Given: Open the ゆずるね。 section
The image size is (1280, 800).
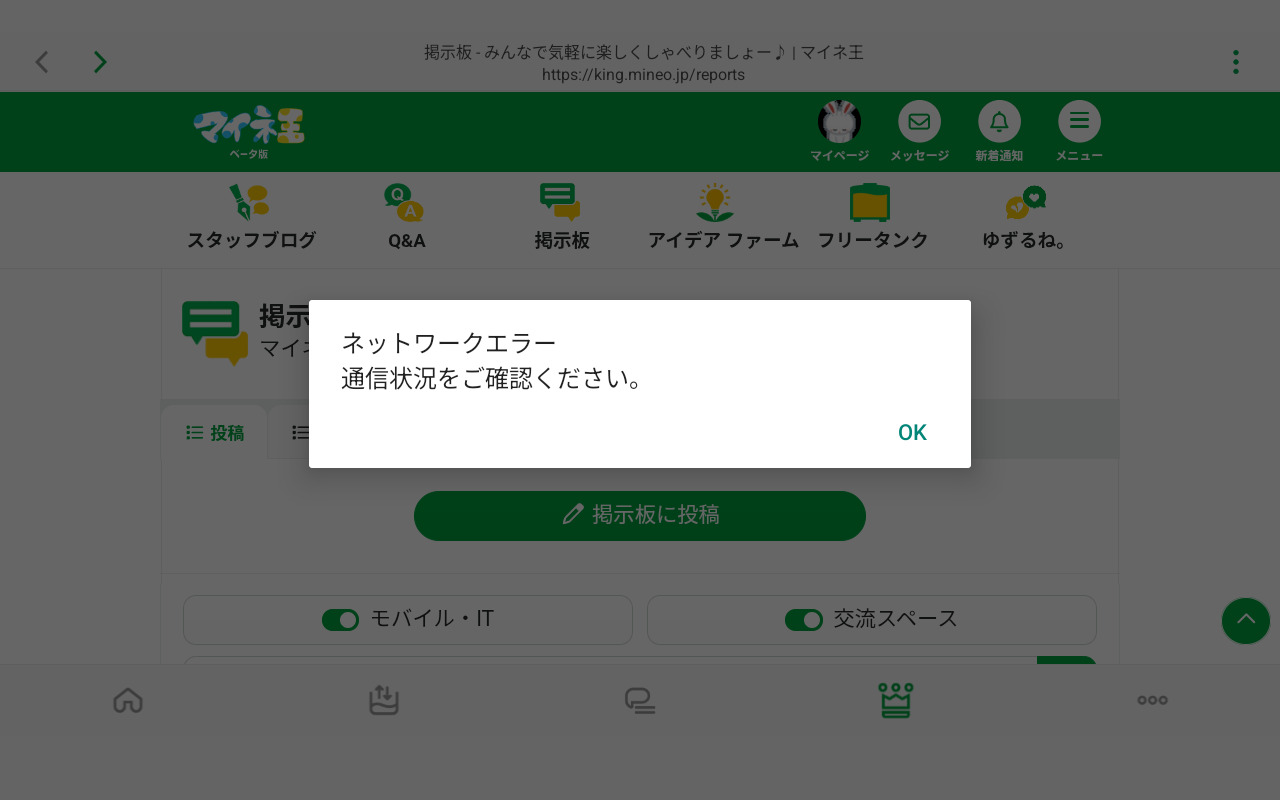Looking at the screenshot, I should 1025,218.
